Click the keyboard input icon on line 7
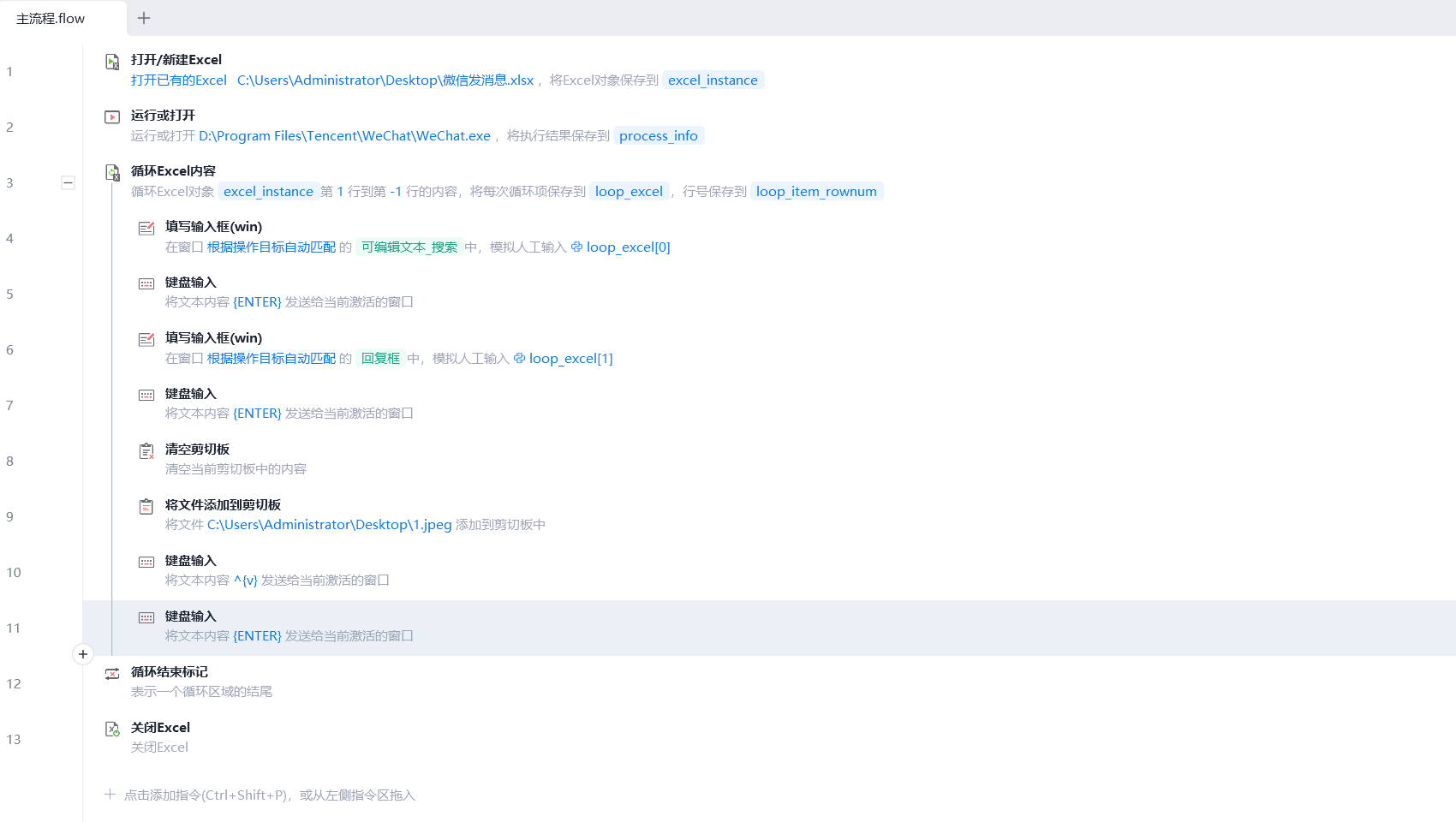1456x822 pixels. click(146, 395)
